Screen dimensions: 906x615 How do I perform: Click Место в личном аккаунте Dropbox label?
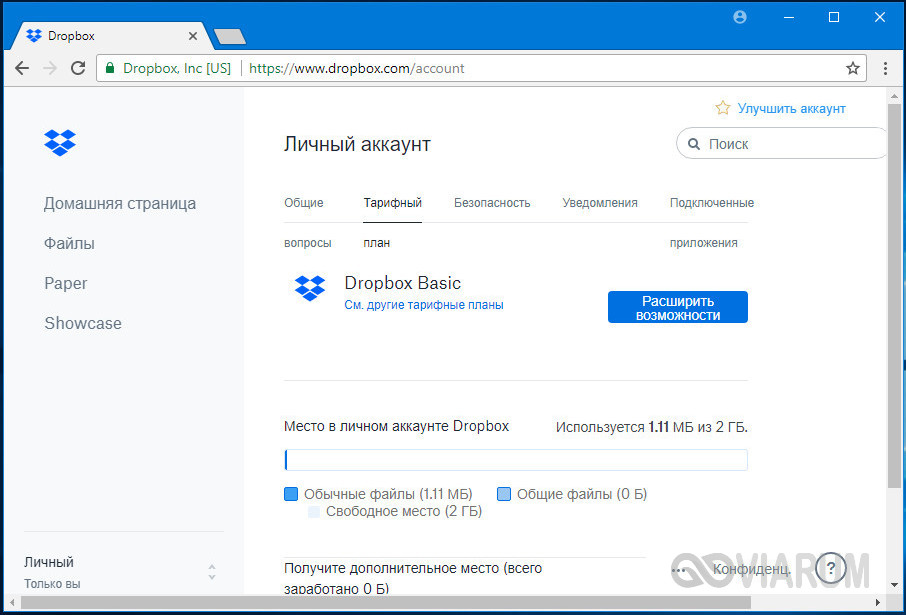point(396,427)
